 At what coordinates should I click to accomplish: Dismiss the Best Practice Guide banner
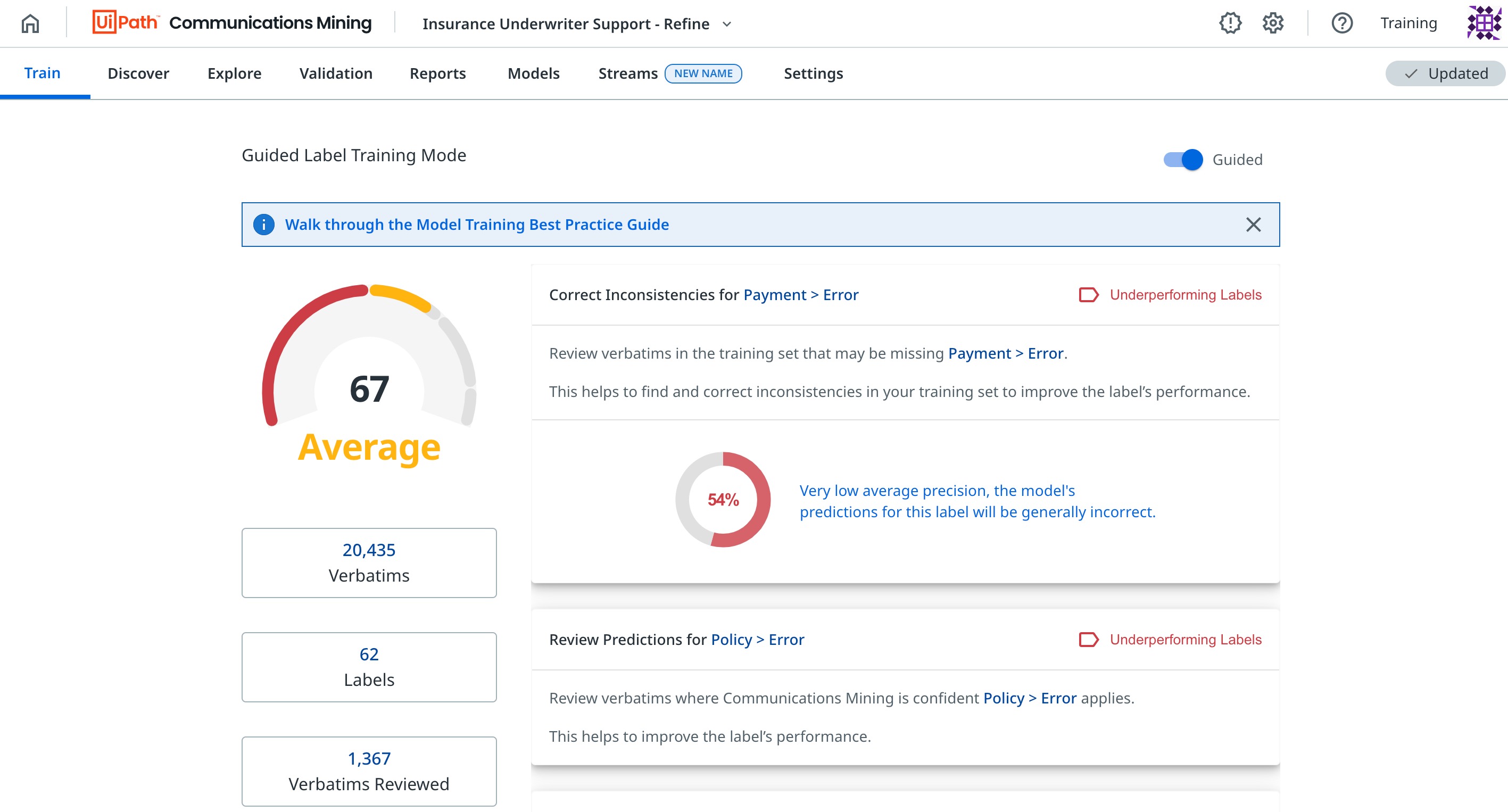[1253, 224]
